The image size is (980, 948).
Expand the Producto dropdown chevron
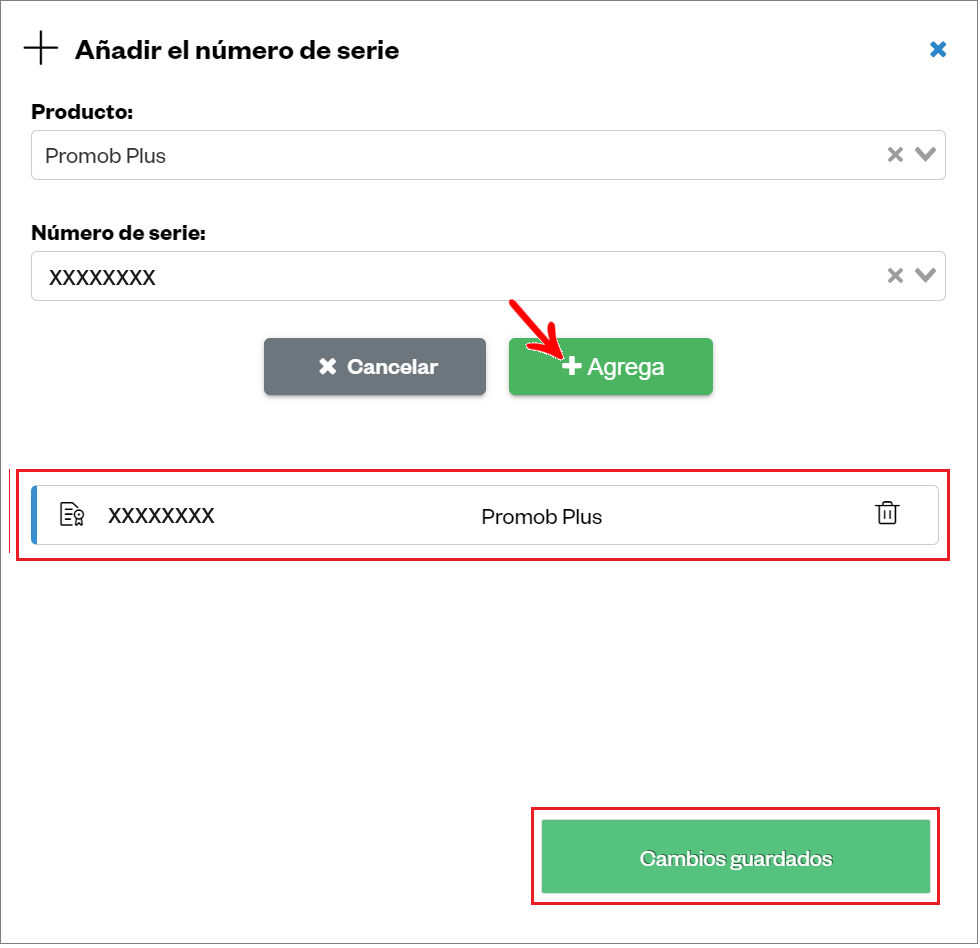pos(925,154)
